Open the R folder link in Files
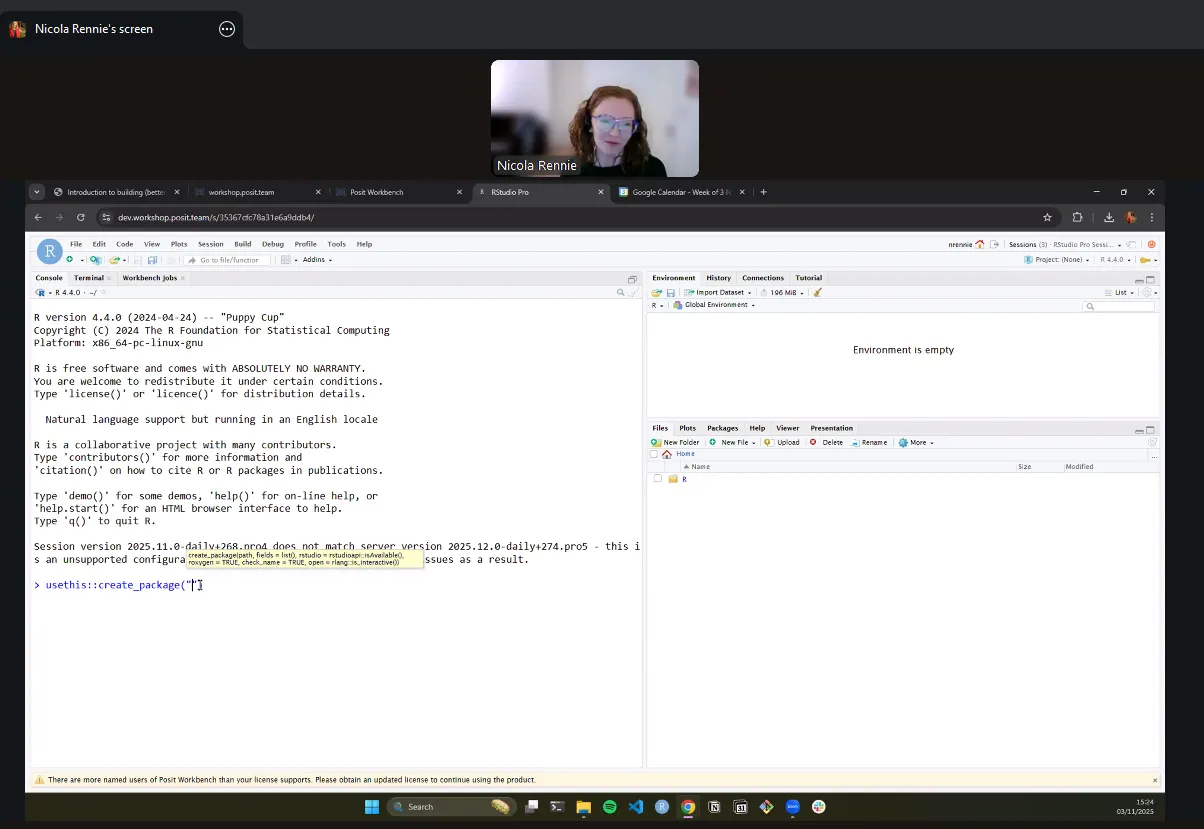This screenshot has width=1204, height=829. (x=684, y=479)
